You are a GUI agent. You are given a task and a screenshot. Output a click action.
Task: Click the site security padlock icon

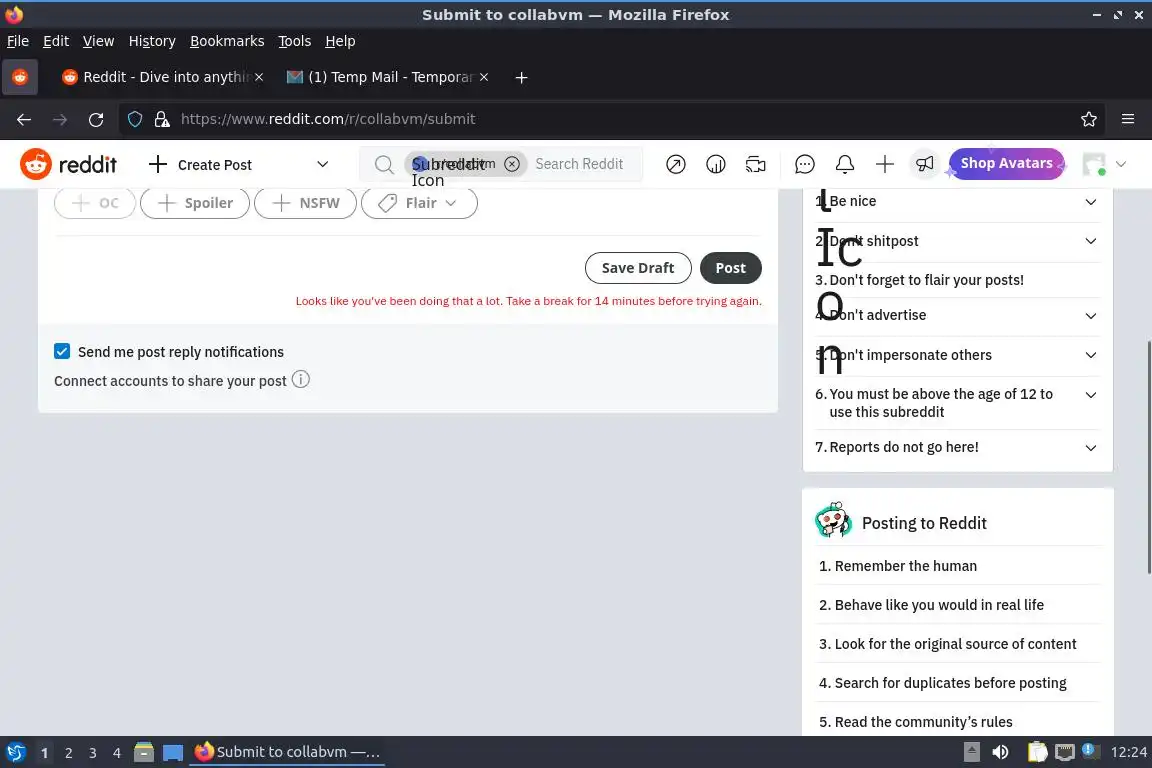click(162, 119)
